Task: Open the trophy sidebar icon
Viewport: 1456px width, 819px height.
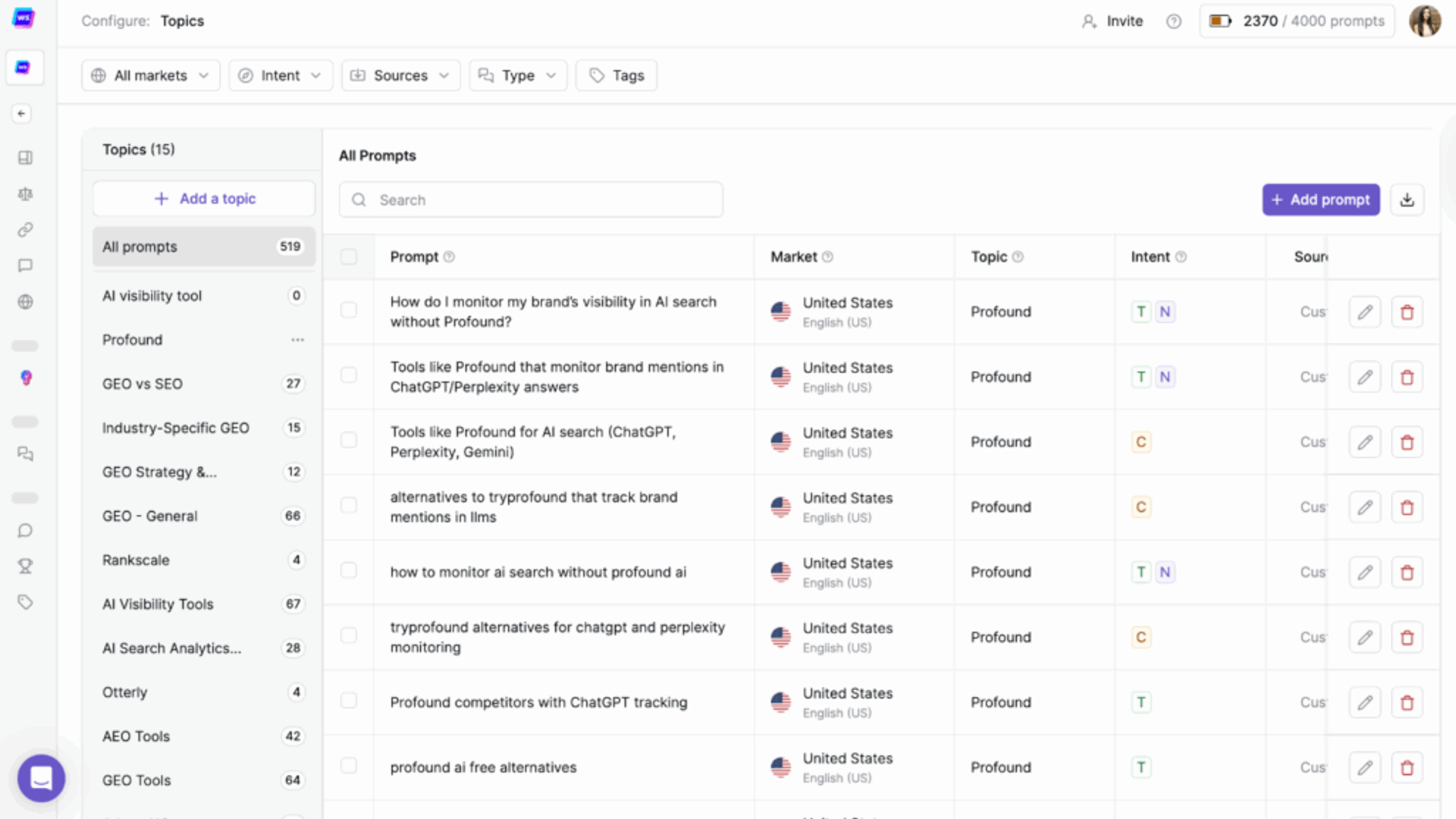Action: point(25,566)
